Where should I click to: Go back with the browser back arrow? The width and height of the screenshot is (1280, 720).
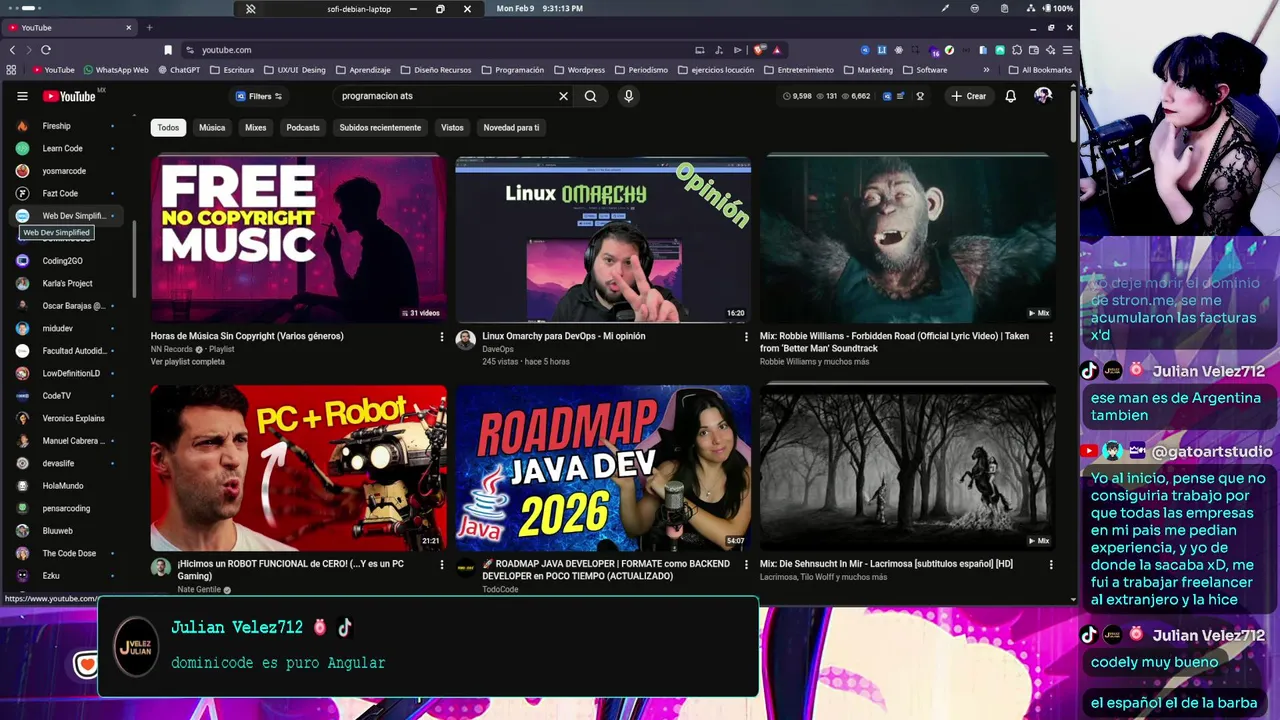(x=12, y=49)
